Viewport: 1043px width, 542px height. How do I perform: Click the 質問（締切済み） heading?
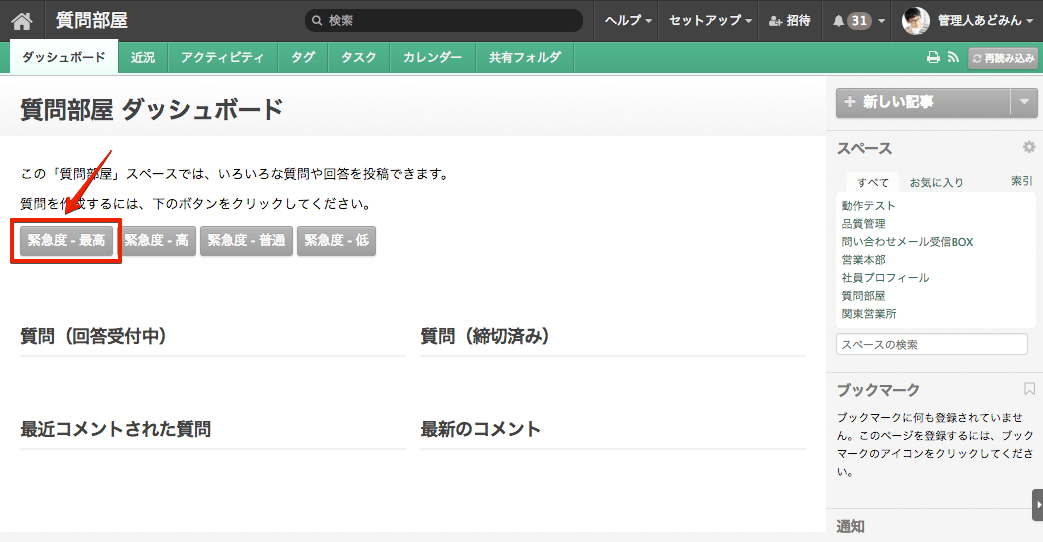pyautogui.click(x=485, y=336)
